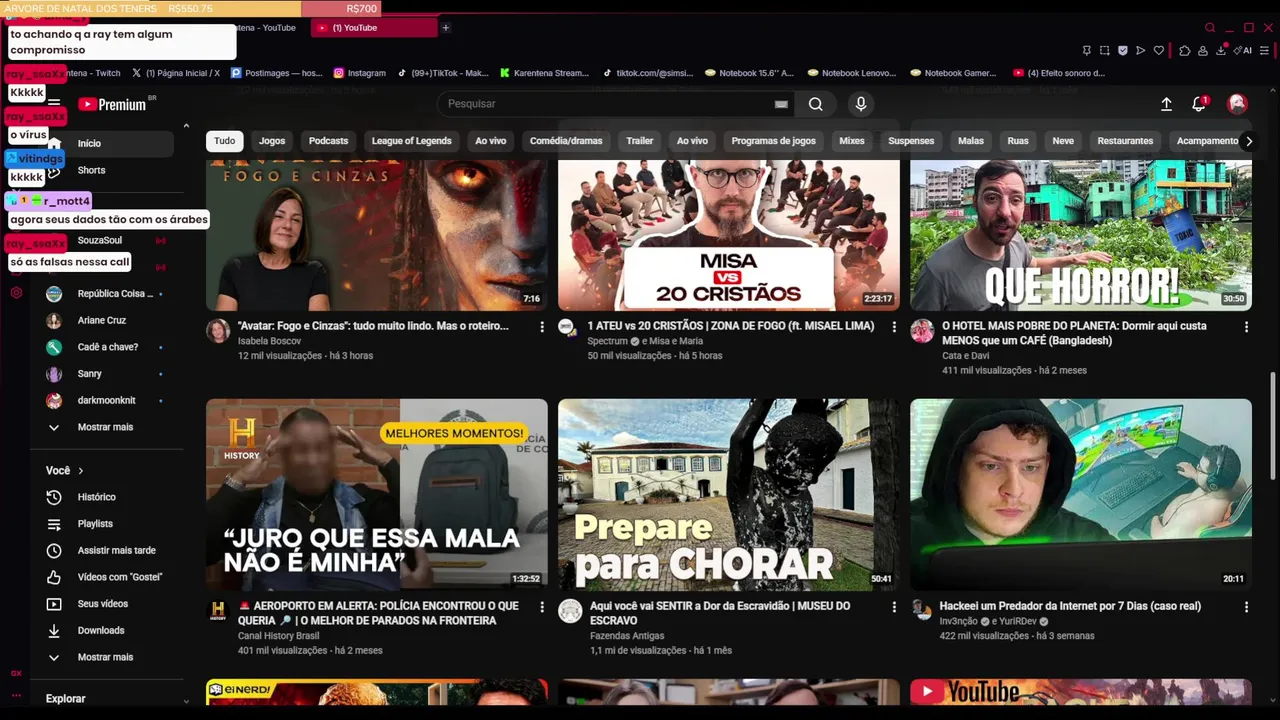Open options menu for O HOTEL MAIS POBRE video
The height and width of the screenshot is (720, 1280).
pyautogui.click(x=1246, y=327)
